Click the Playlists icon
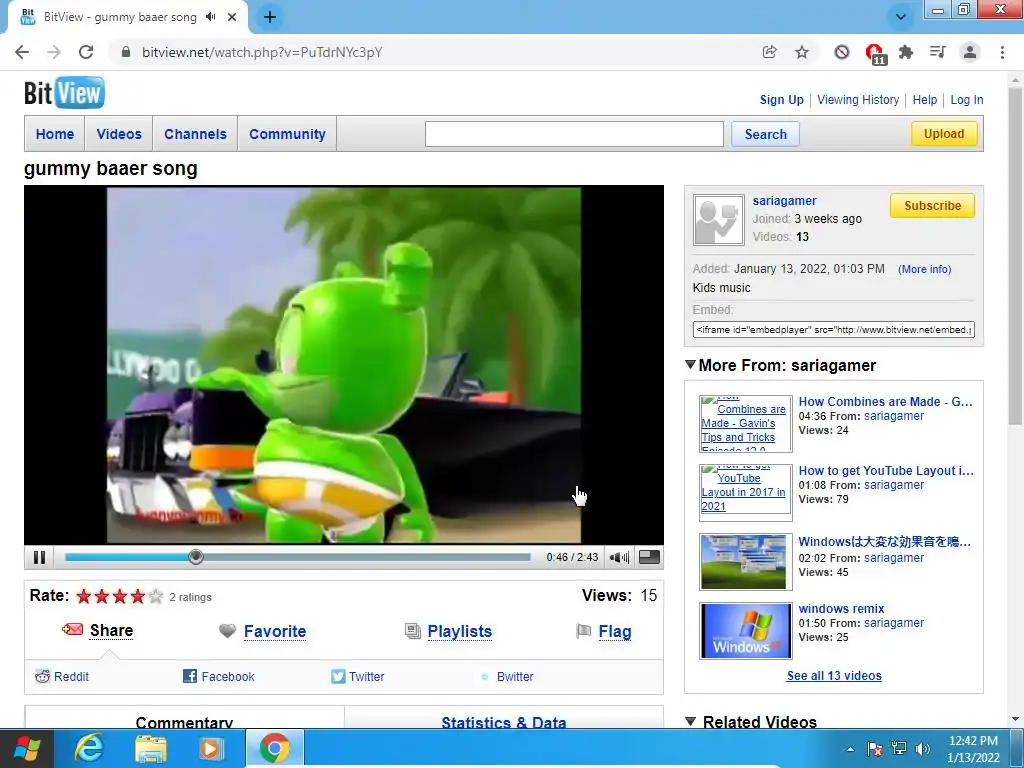 [413, 631]
